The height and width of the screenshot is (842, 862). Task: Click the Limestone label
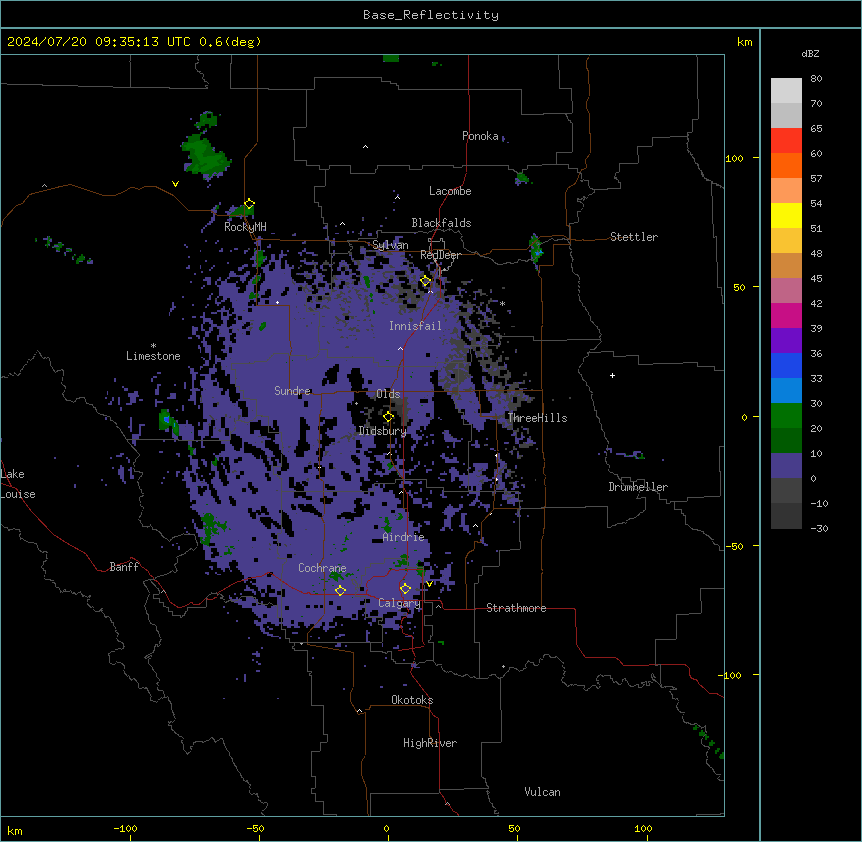(153, 356)
